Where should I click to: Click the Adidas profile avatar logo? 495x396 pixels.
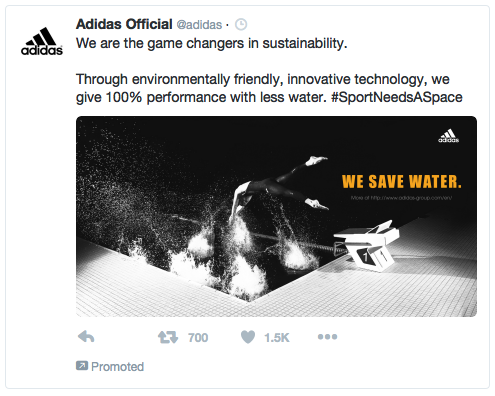pos(42,41)
